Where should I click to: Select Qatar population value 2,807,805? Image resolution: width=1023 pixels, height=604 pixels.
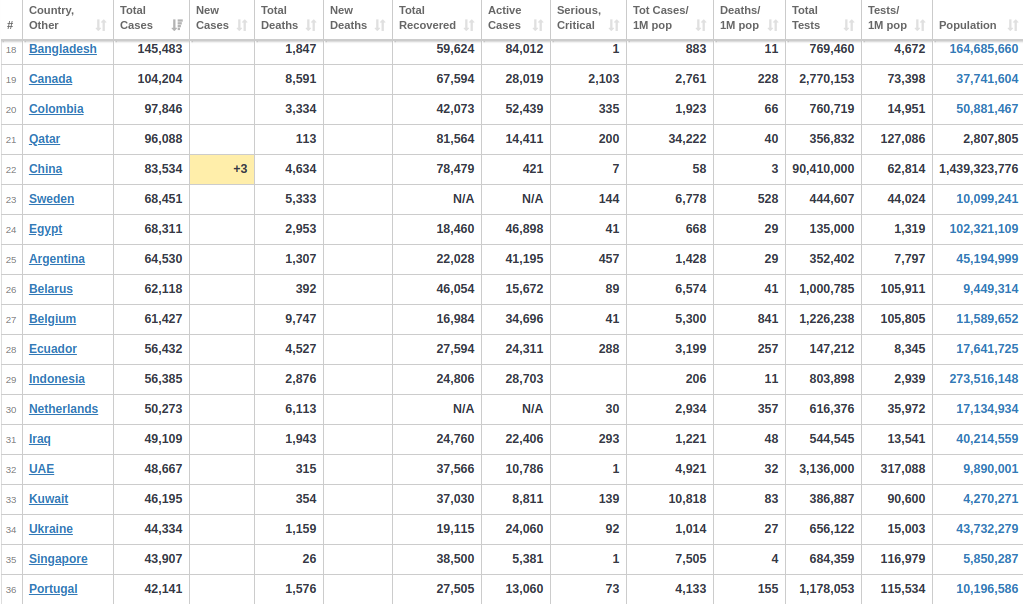click(990, 139)
